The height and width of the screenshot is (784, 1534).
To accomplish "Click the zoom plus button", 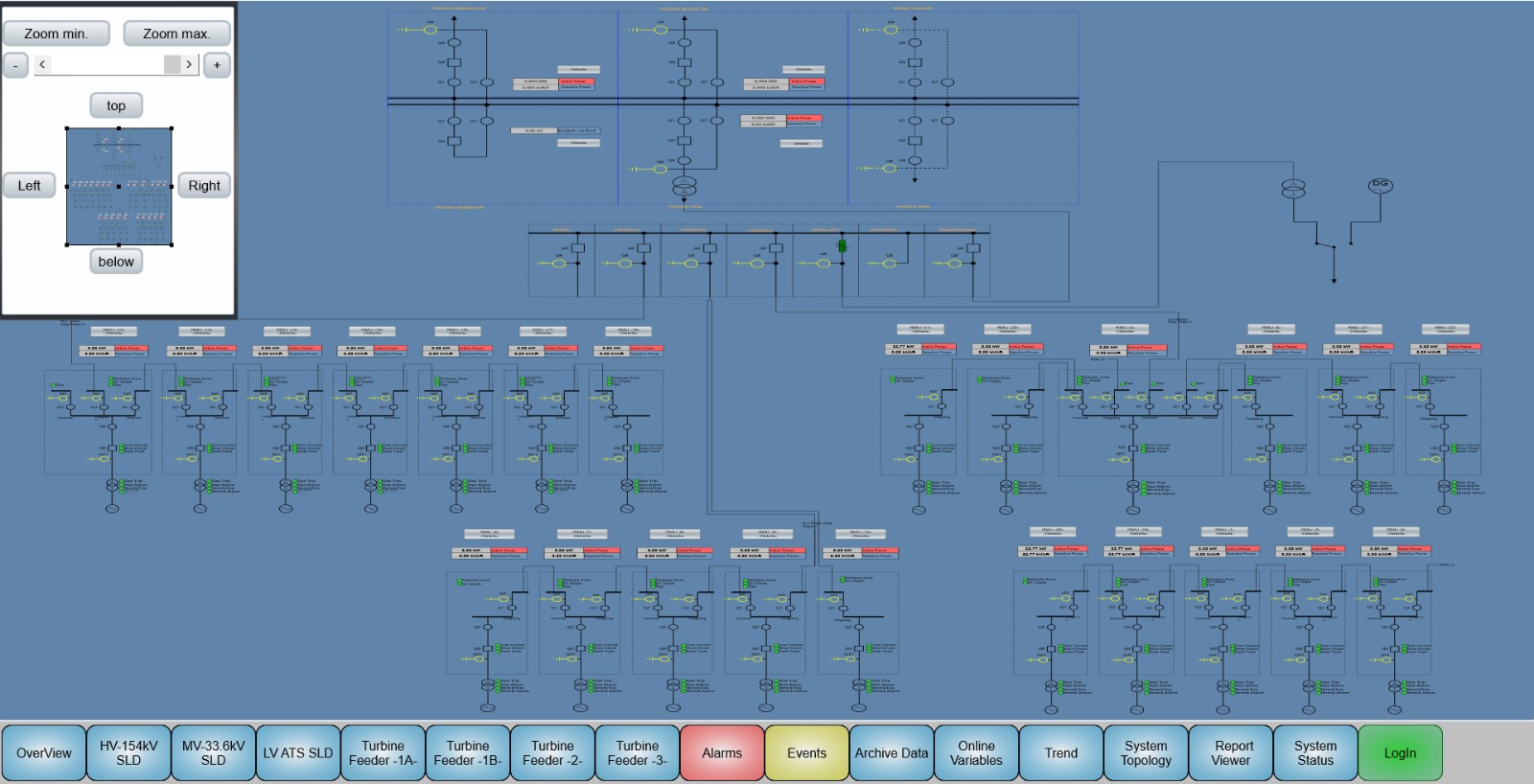I will coord(217,65).
